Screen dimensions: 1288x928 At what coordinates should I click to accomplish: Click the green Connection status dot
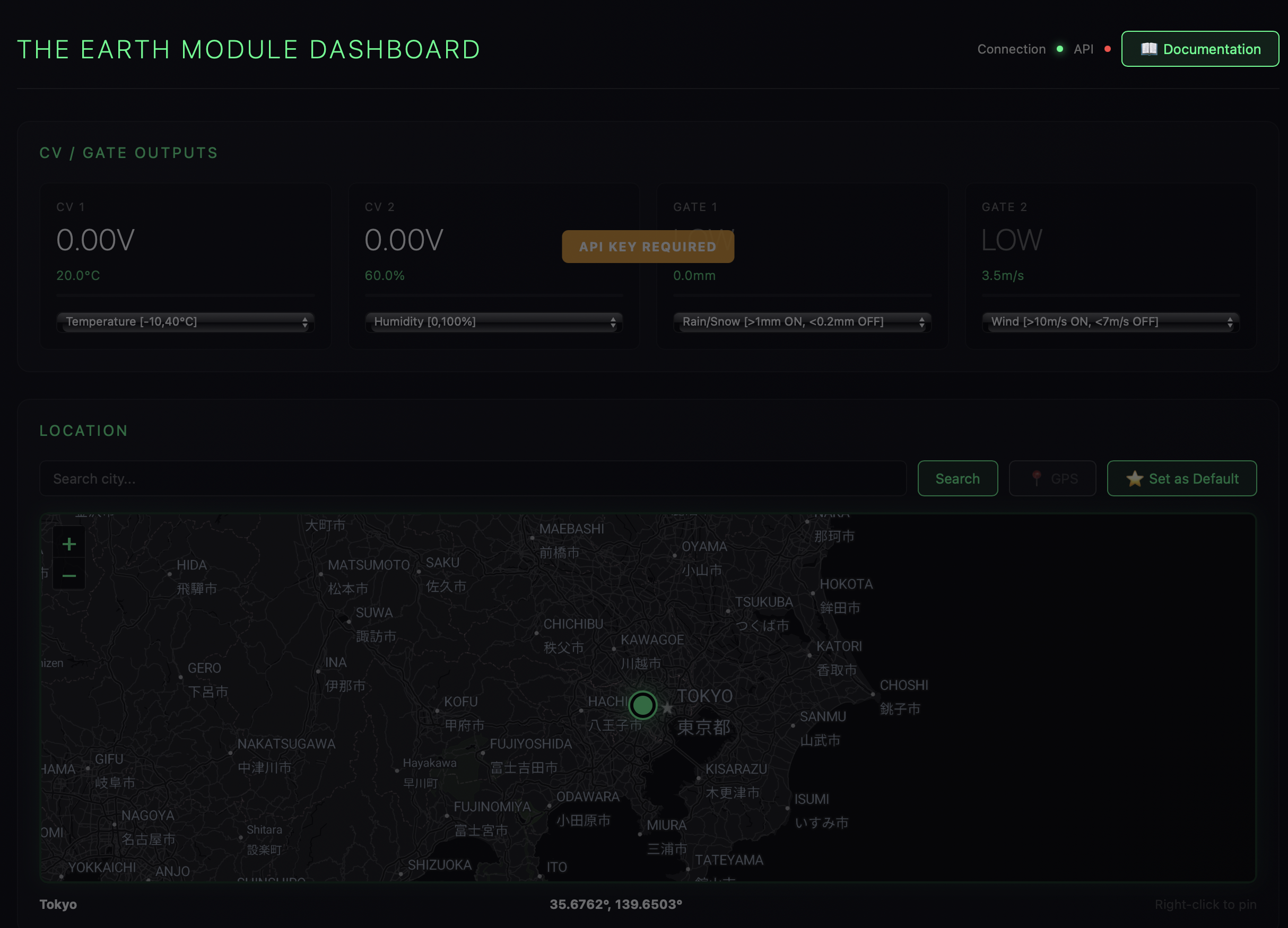tap(1060, 49)
